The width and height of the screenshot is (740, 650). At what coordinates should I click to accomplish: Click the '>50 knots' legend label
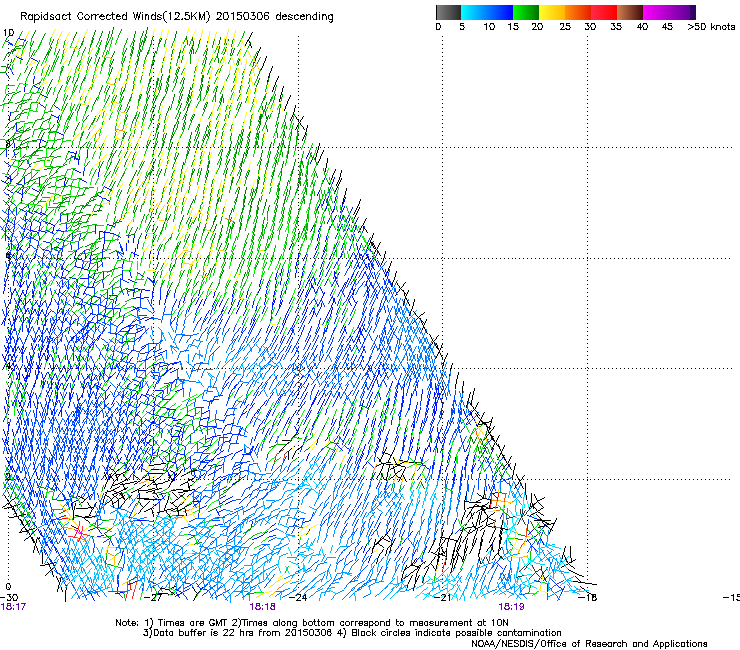pos(711,27)
